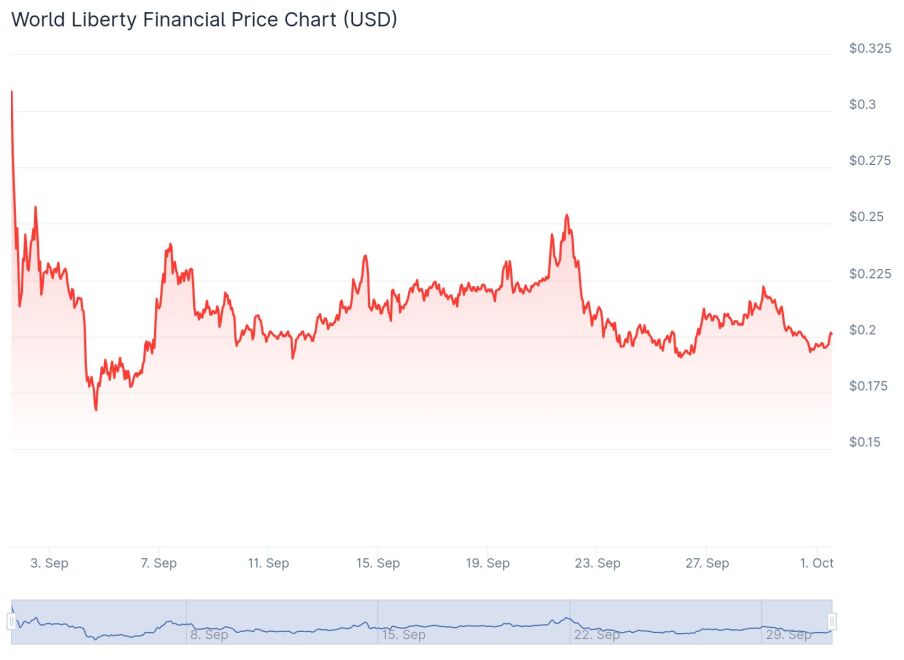The width and height of the screenshot is (904, 660).
Task: Click the $0.2 y-axis price label
Action: point(862,330)
